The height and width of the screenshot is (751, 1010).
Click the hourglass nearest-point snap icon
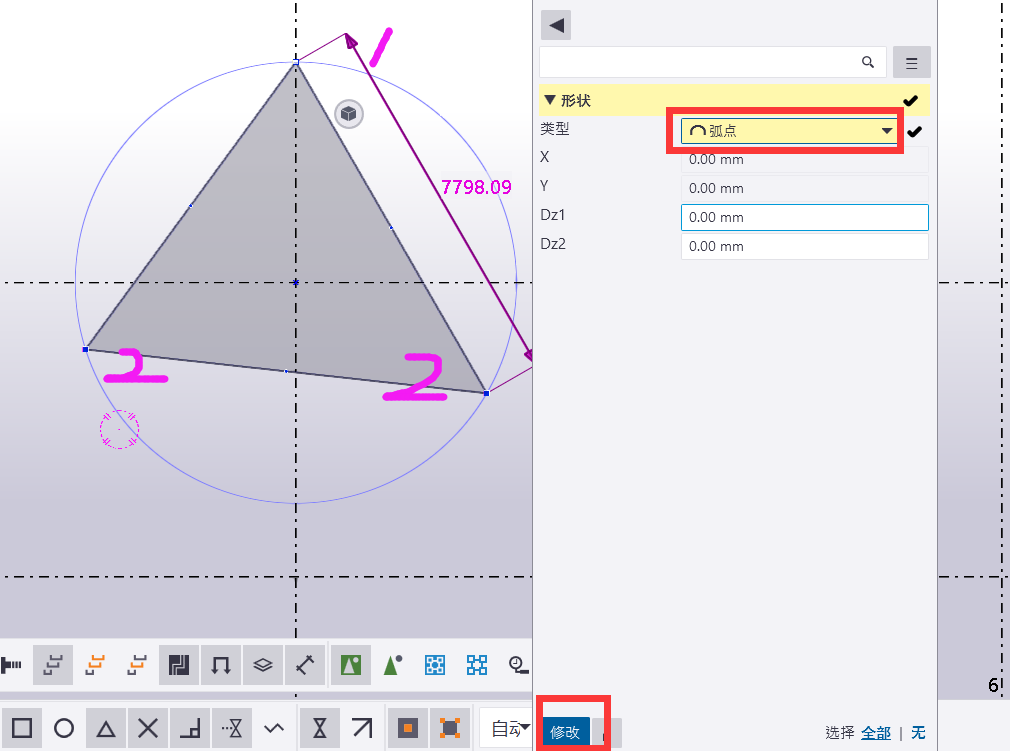tap(319, 728)
